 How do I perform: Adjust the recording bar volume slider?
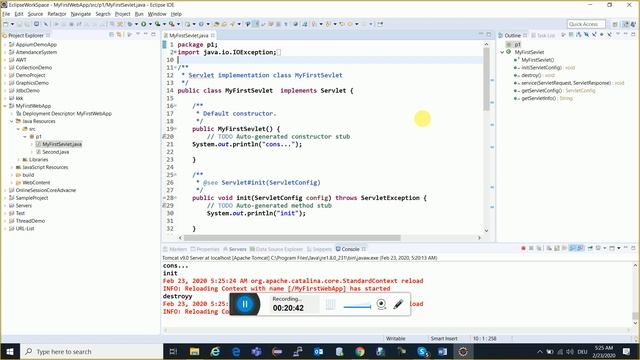pyautogui.click(x=357, y=307)
